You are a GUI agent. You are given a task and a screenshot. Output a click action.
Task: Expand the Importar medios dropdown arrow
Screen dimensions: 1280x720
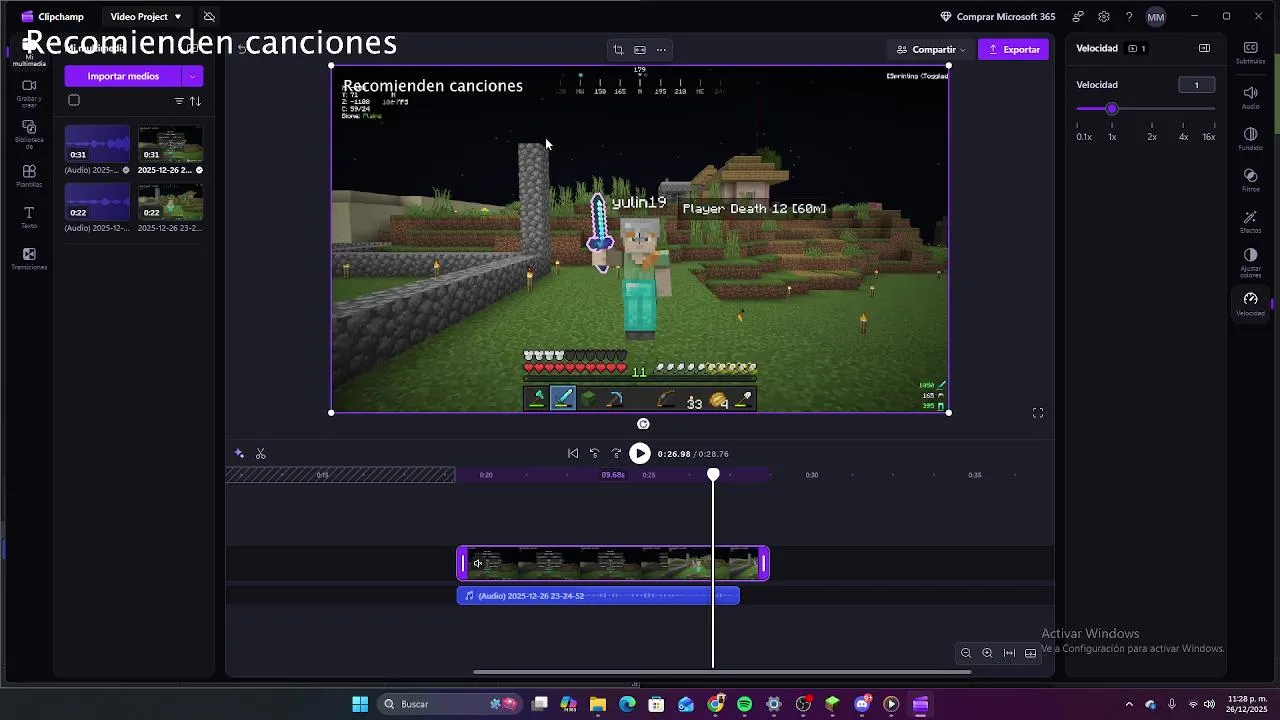pos(192,76)
